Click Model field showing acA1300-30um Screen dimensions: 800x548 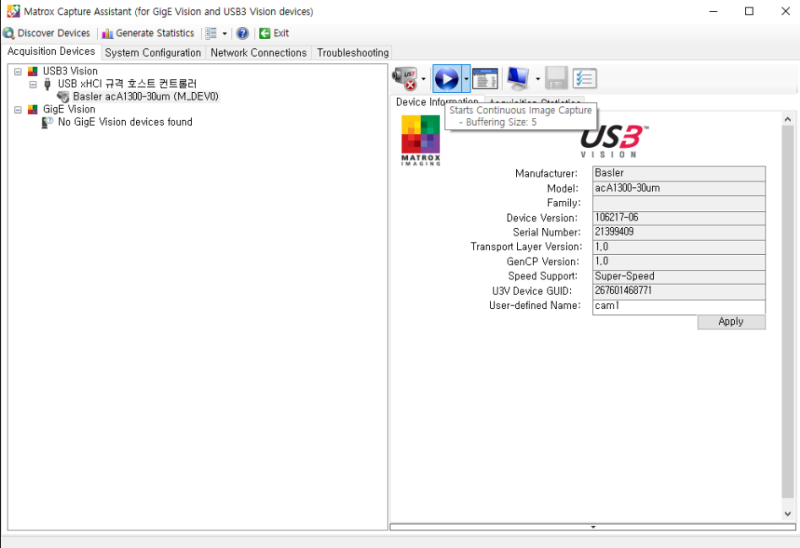679,188
